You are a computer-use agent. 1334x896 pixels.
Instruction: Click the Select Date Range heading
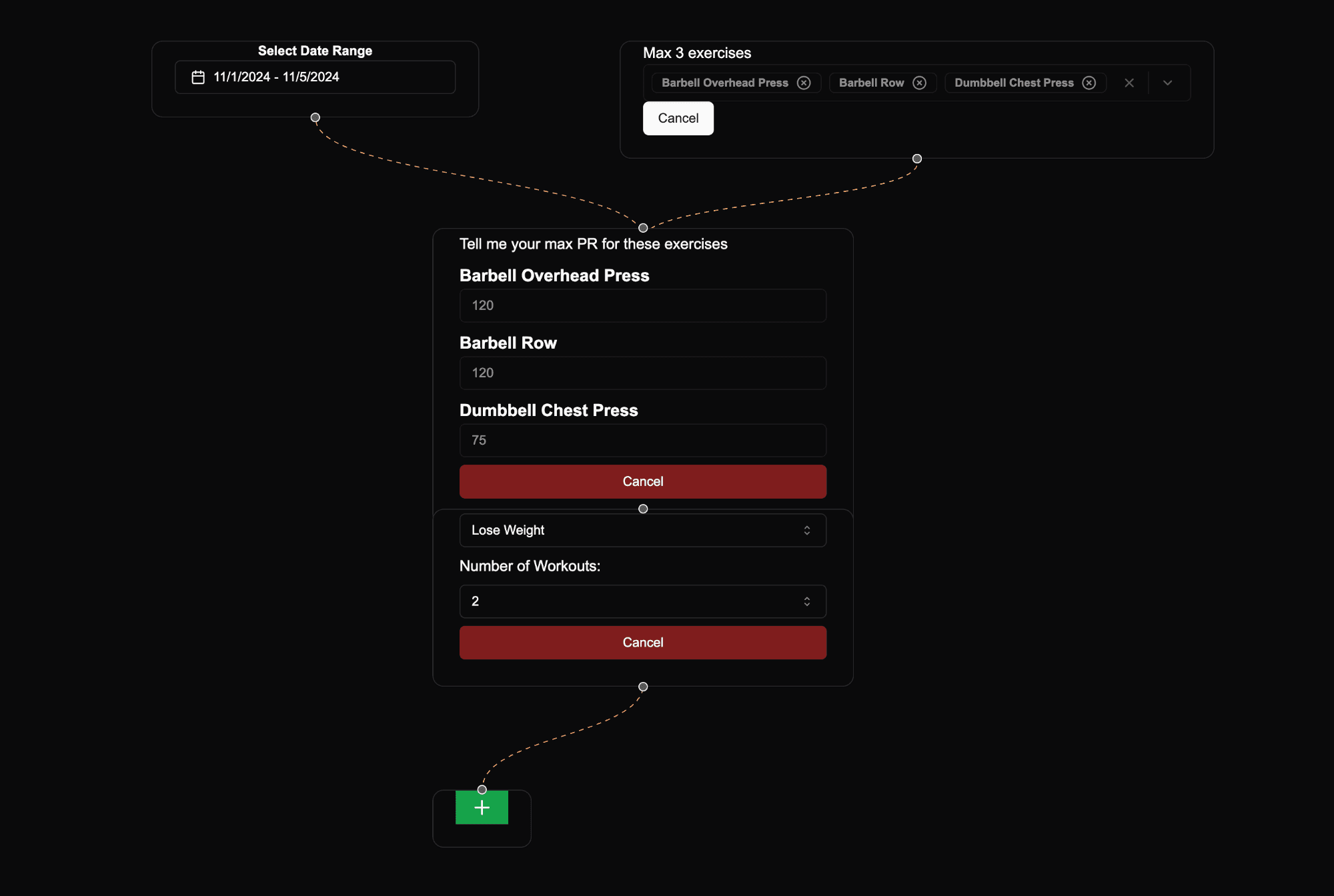click(315, 51)
